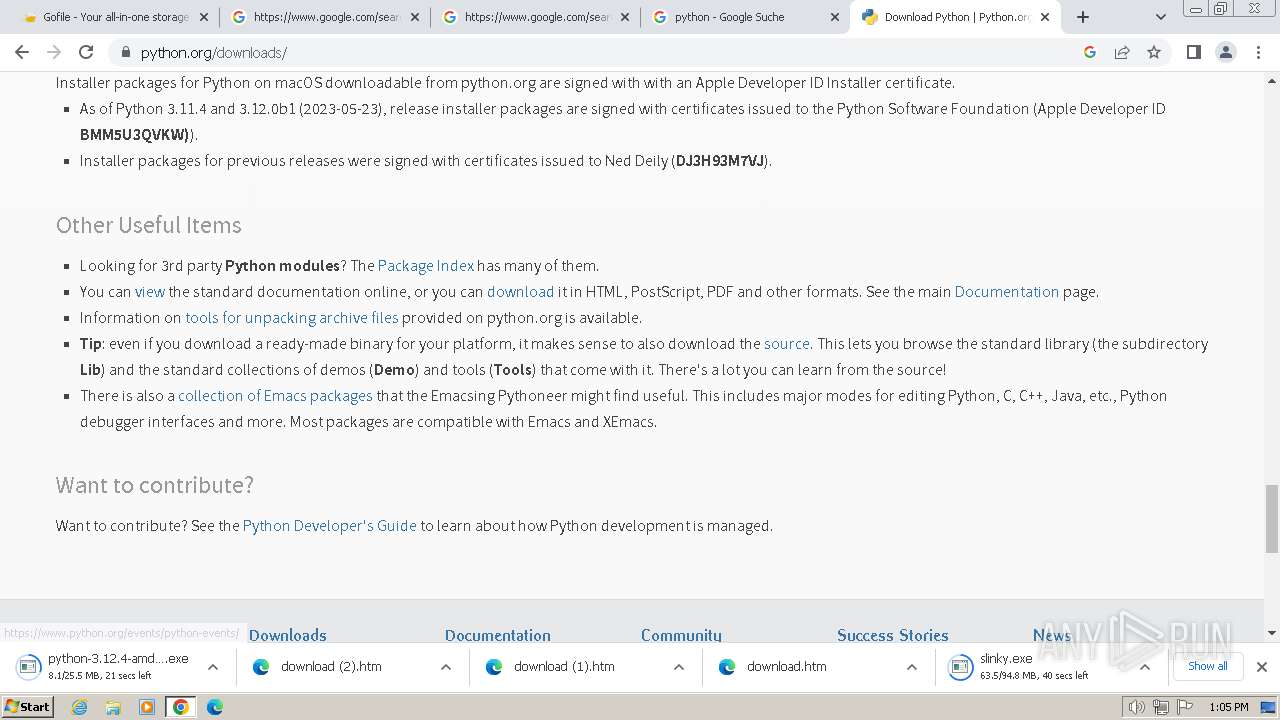This screenshot has width=1280, height=720.
Task: Open Python Developer's Guide link
Action: pyautogui.click(x=329, y=525)
